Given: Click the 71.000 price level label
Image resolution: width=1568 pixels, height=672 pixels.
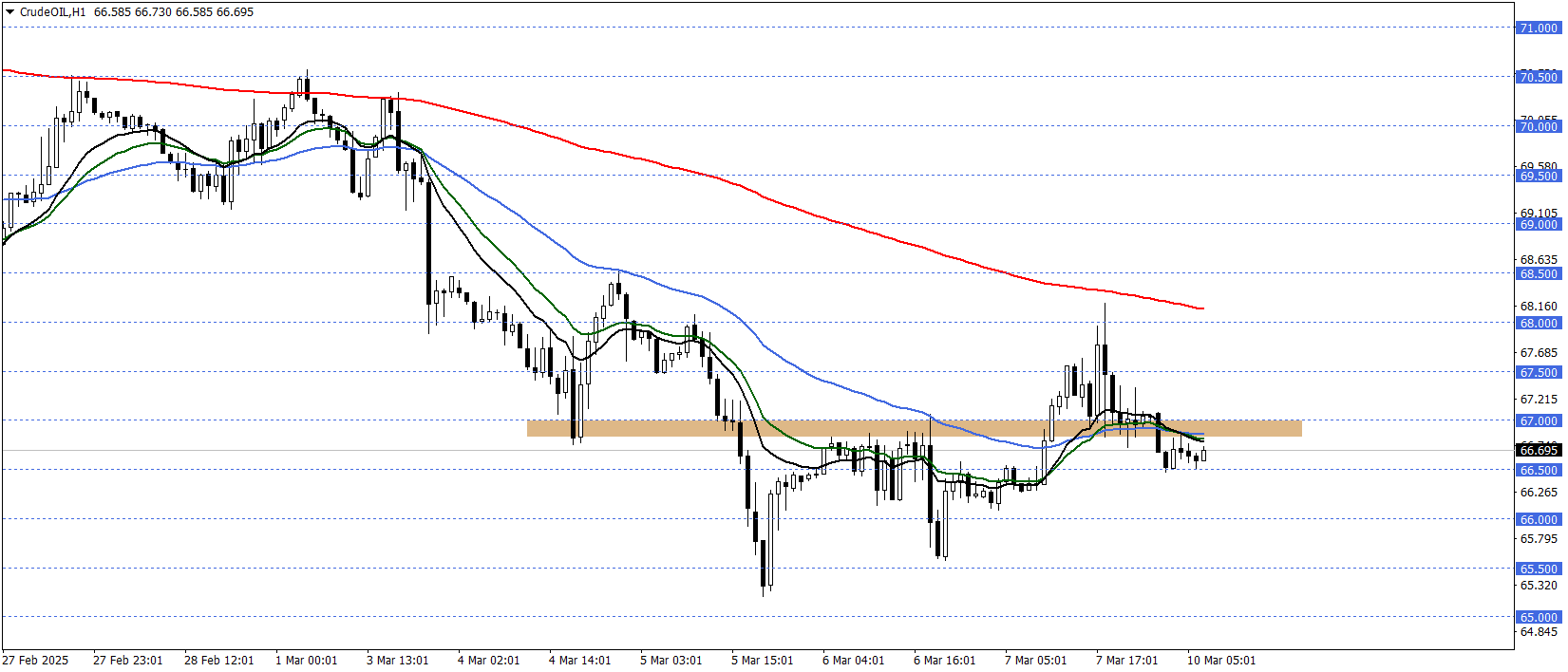Looking at the screenshot, I should (x=1539, y=28).
